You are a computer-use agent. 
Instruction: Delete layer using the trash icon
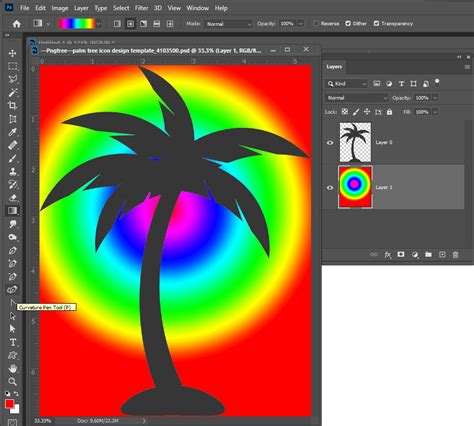click(455, 255)
